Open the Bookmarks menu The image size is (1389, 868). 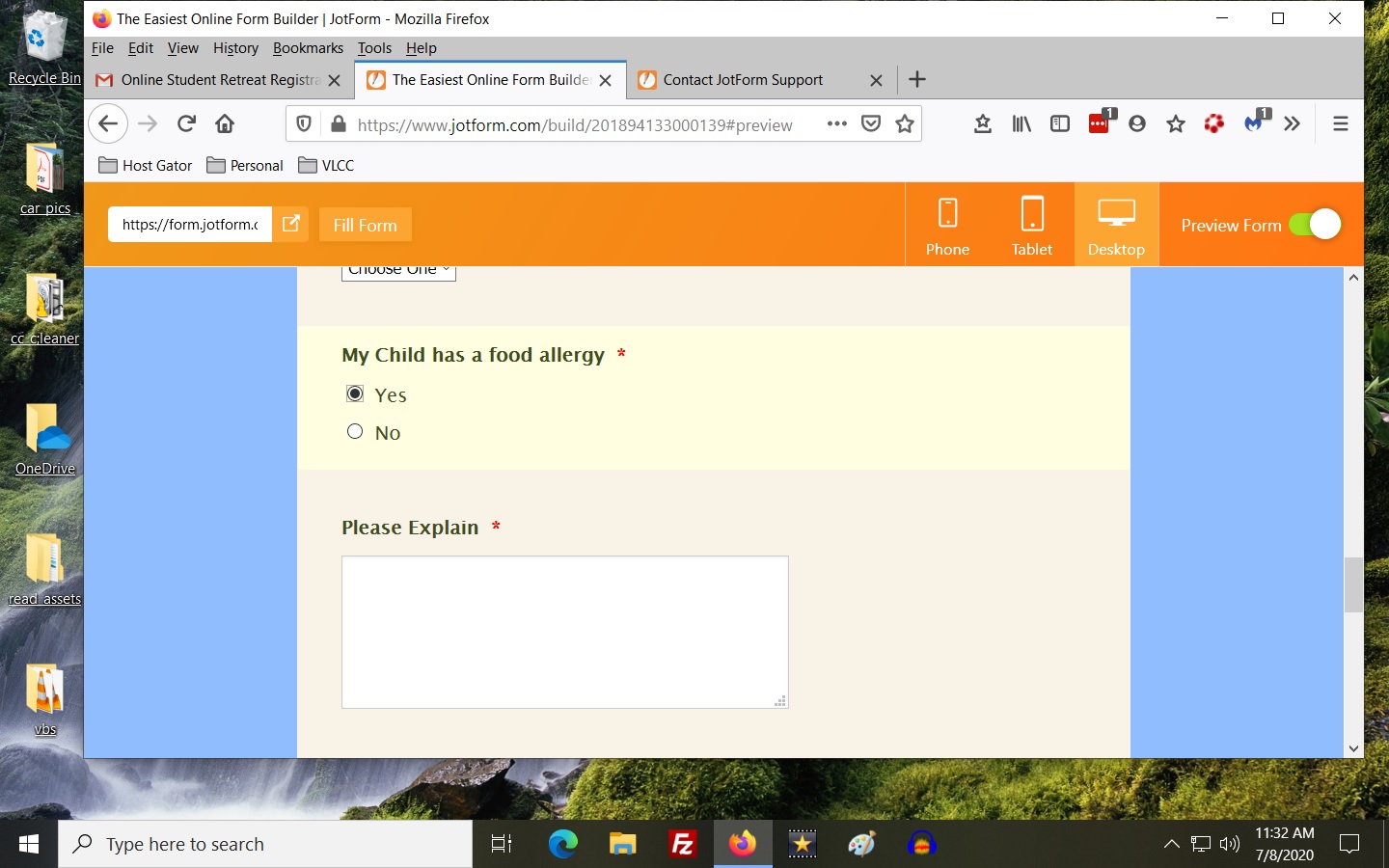coord(308,48)
